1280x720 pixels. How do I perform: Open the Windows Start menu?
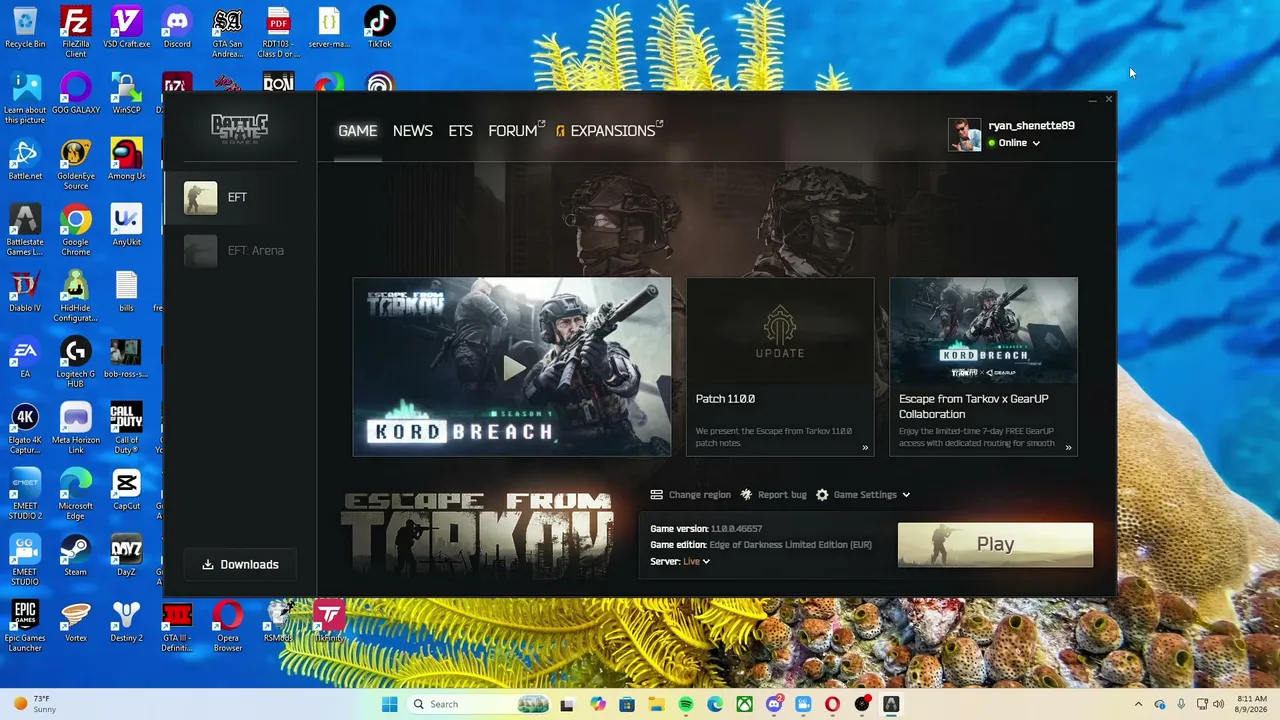point(389,704)
